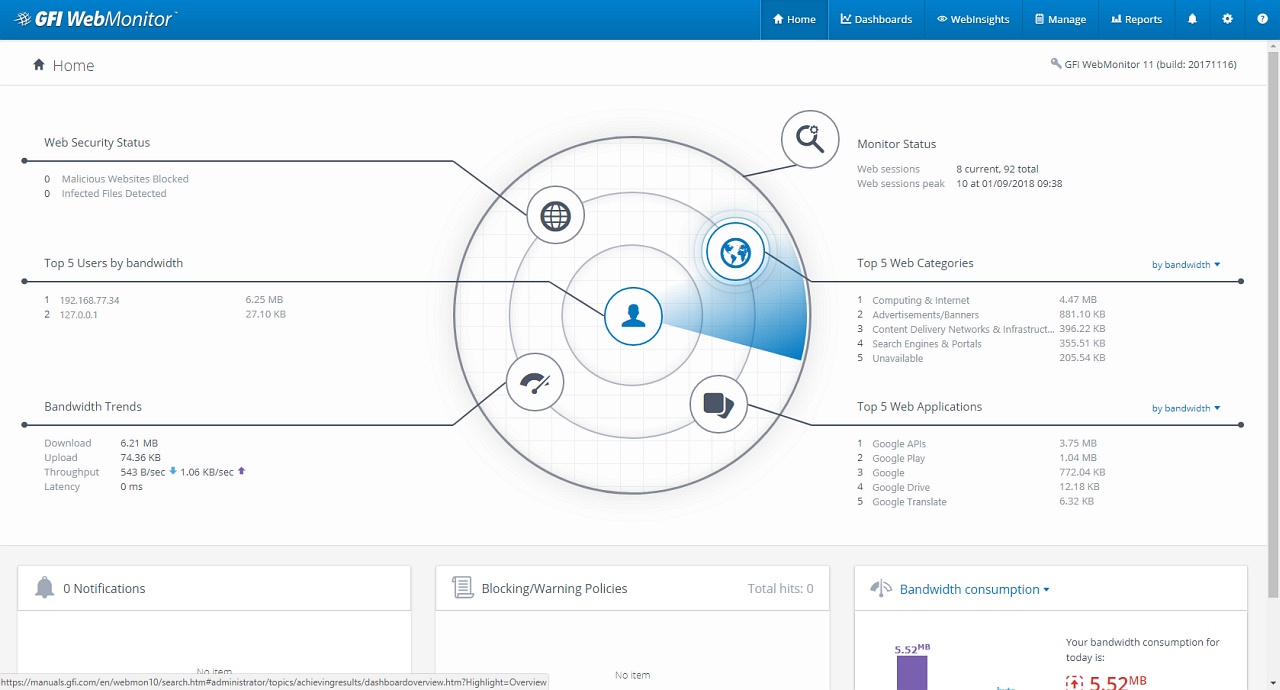Click the wrench icon next to the build info
Image resolution: width=1280 pixels, height=690 pixels.
[1056, 64]
